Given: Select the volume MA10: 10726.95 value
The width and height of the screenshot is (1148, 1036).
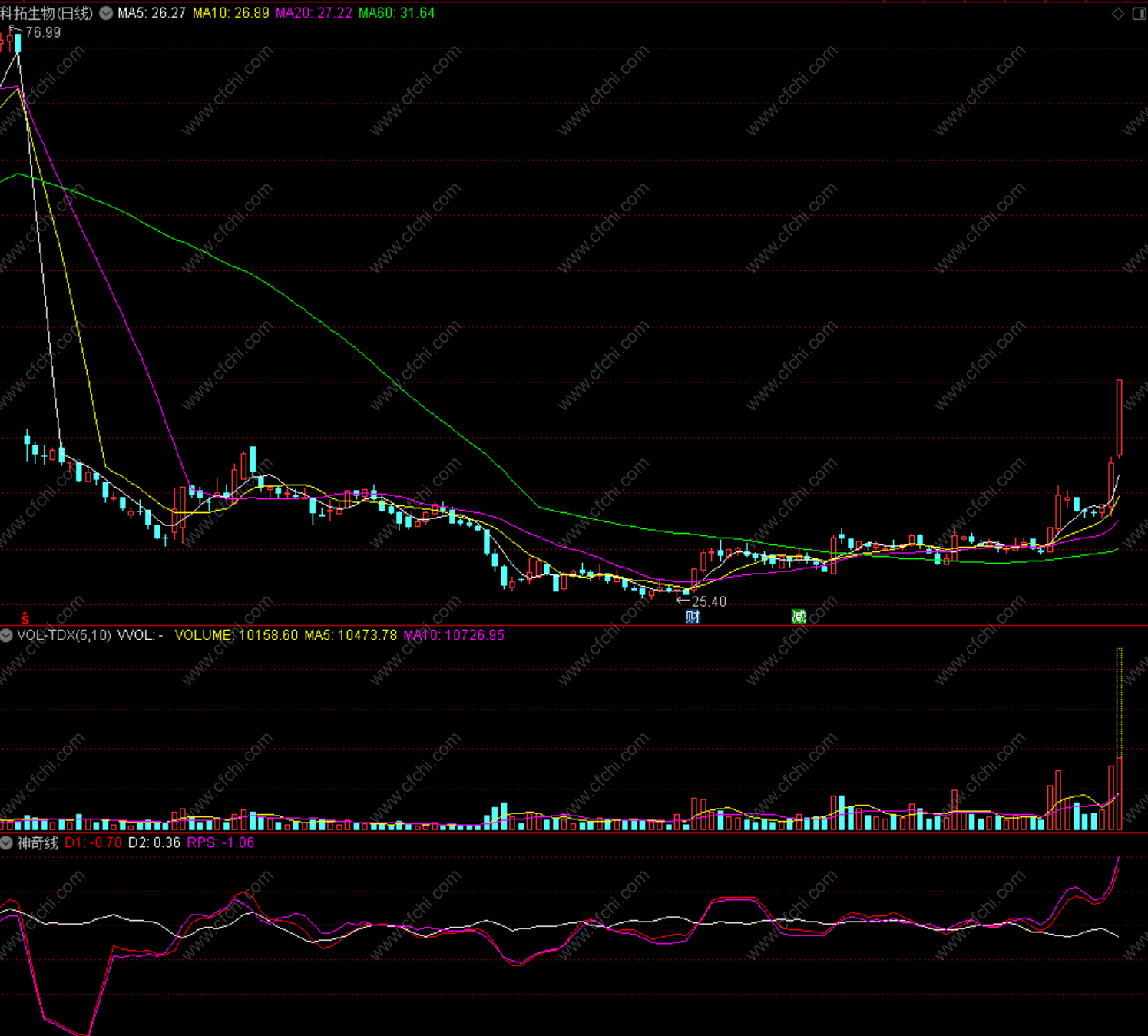Looking at the screenshot, I should click(454, 635).
